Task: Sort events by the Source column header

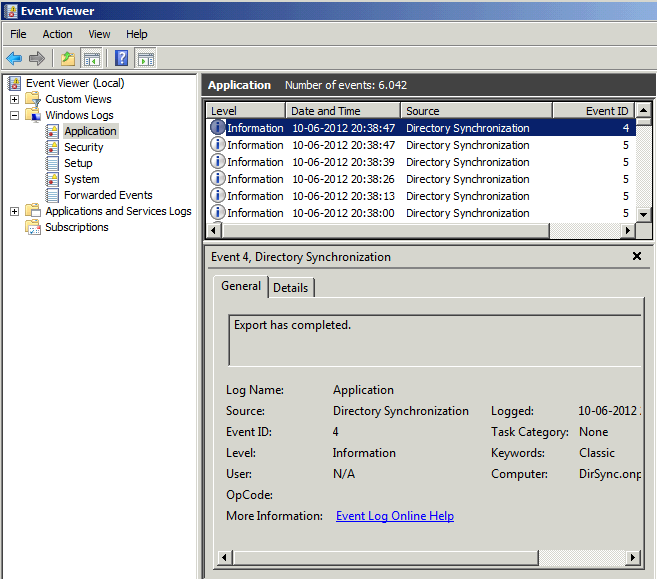Action: pyautogui.click(x=476, y=111)
